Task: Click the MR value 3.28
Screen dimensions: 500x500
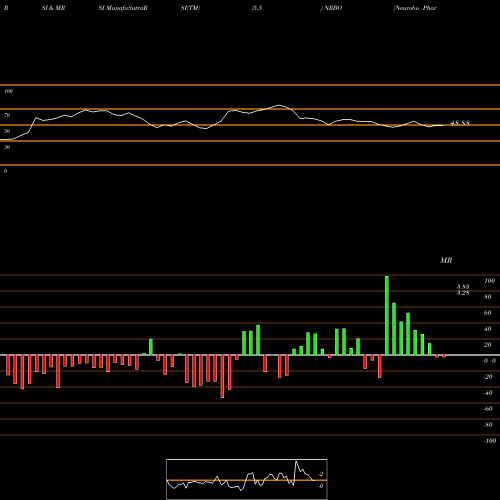Action: coord(463,293)
